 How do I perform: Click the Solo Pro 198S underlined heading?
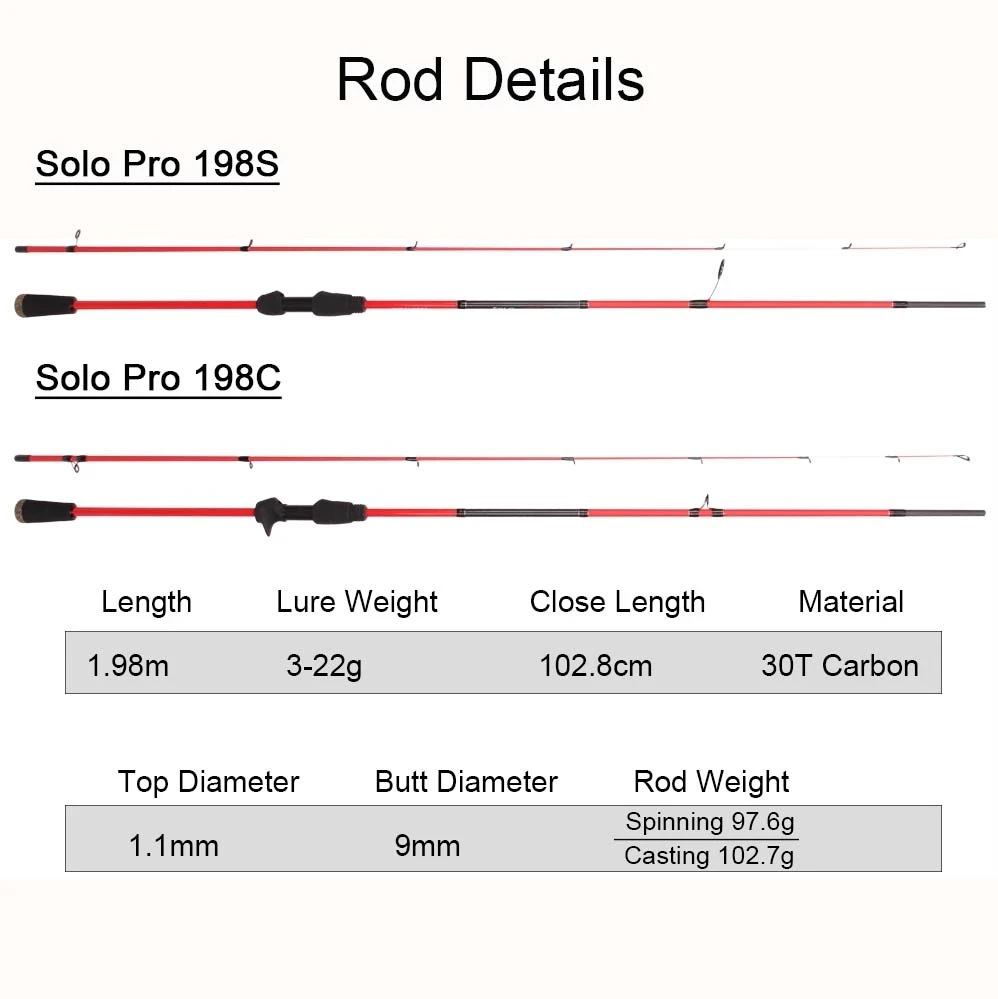pos(157,164)
